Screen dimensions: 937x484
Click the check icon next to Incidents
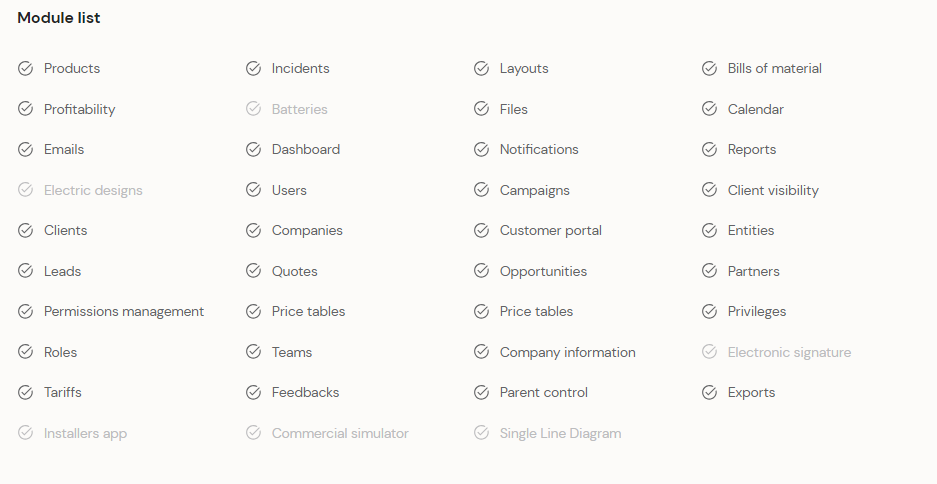coord(253,68)
